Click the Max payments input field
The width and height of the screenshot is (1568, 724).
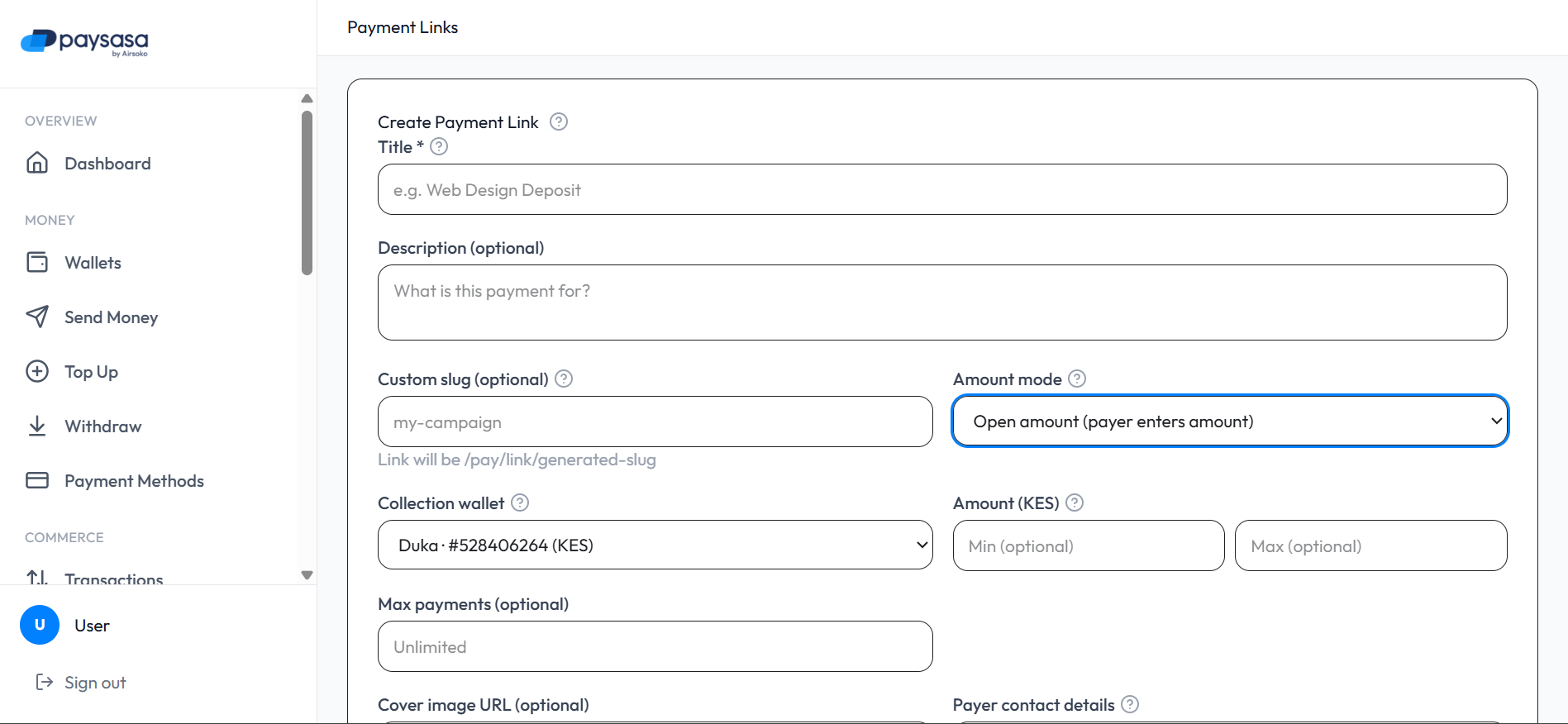(655, 646)
